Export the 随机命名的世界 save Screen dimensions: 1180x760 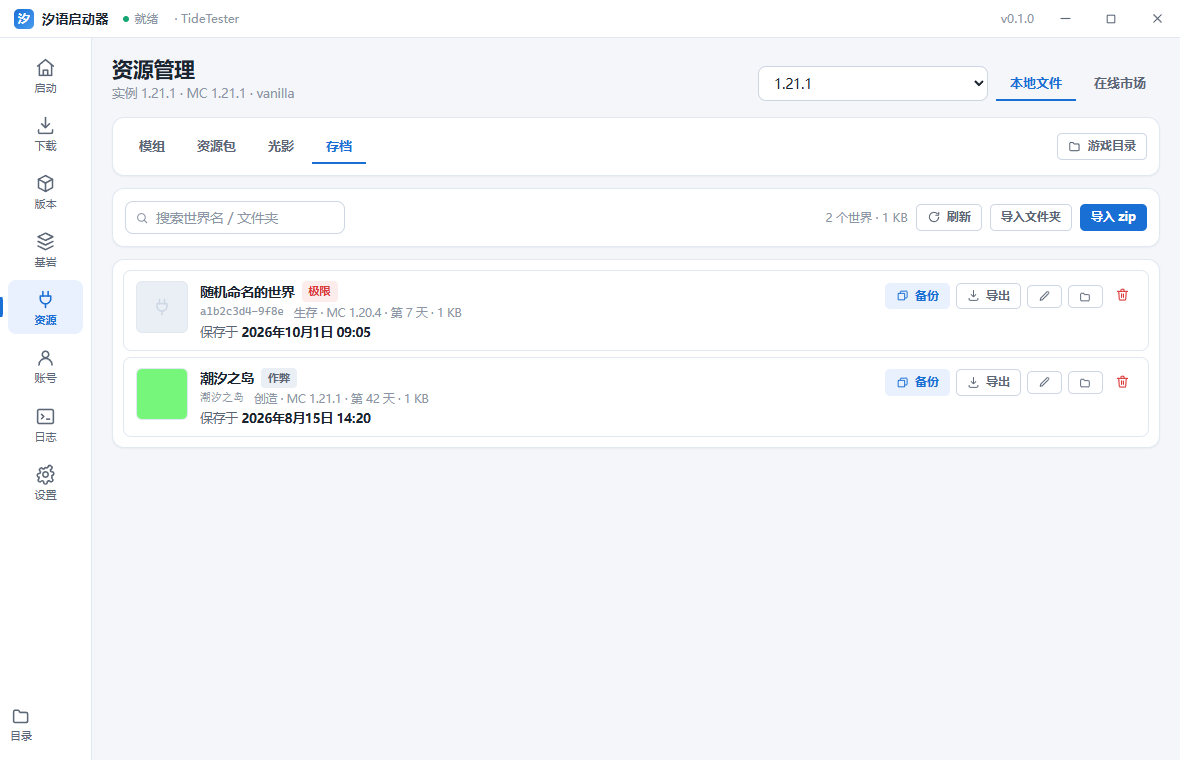988,296
